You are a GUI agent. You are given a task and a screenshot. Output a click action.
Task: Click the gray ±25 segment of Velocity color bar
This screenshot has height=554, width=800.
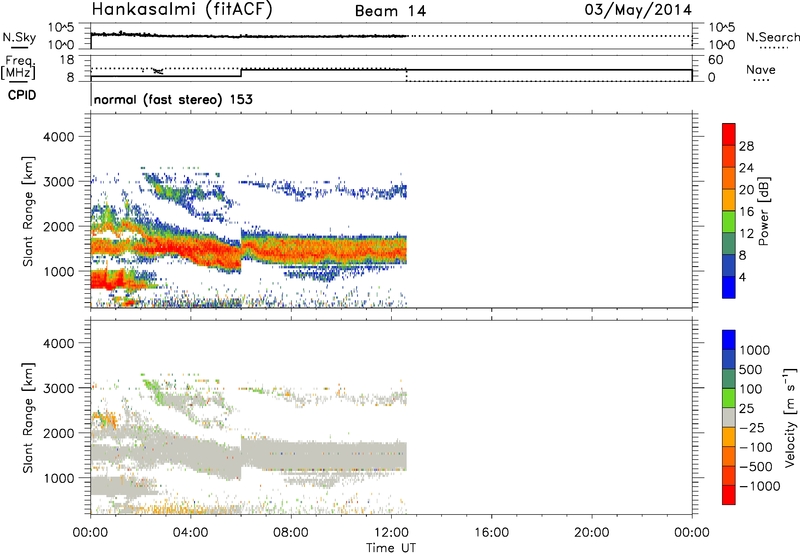729,417
